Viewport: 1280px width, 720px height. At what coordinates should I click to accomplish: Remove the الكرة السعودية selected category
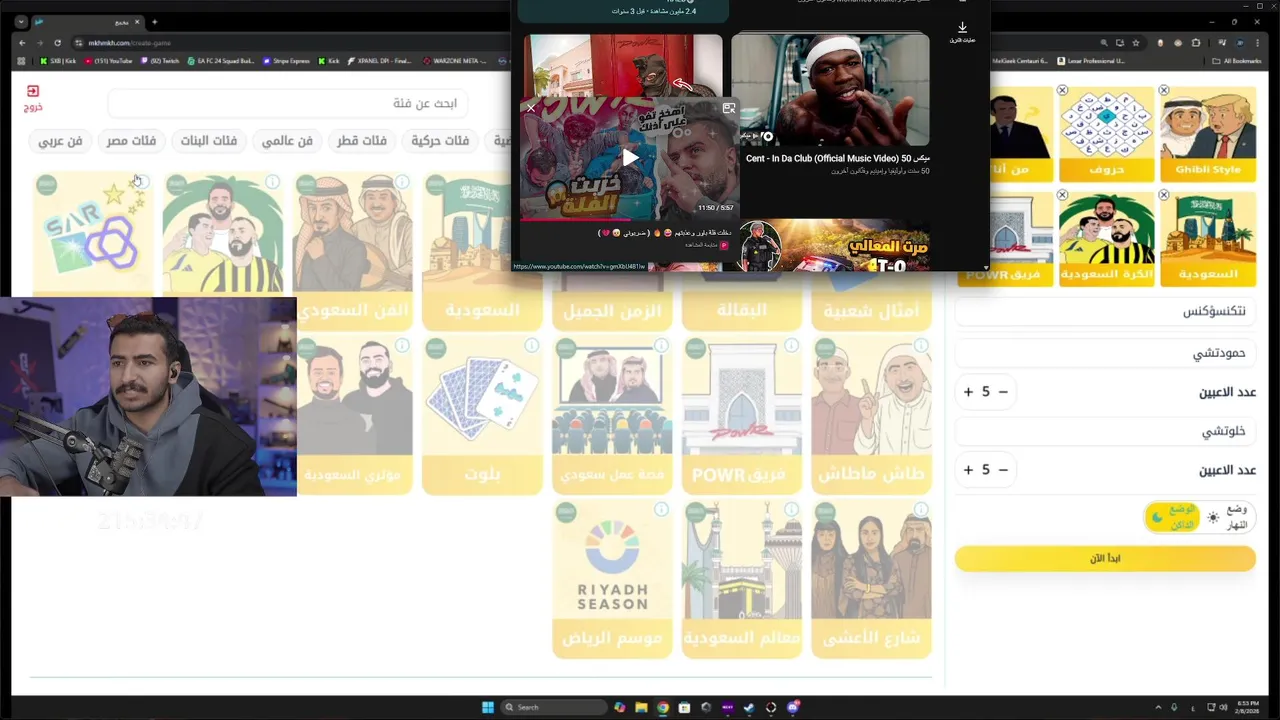coord(1063,195)
